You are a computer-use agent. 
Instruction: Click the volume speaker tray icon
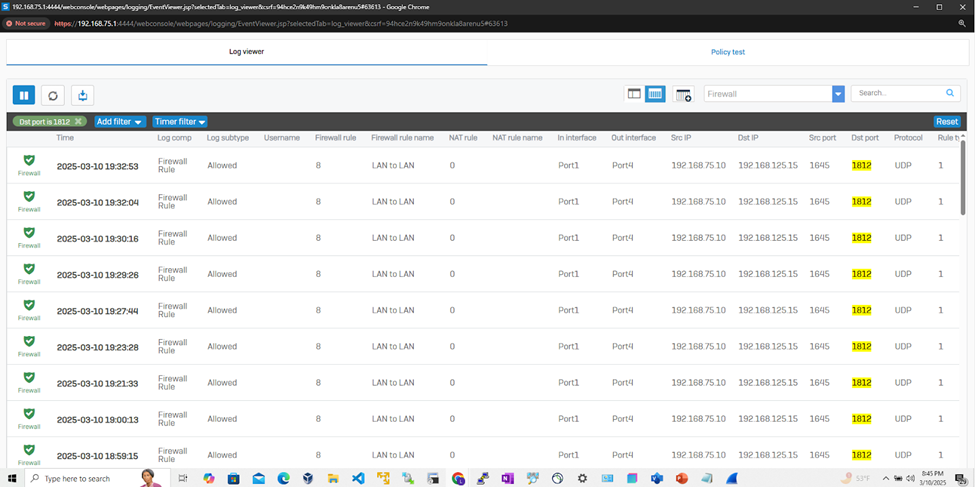[911, 478]
